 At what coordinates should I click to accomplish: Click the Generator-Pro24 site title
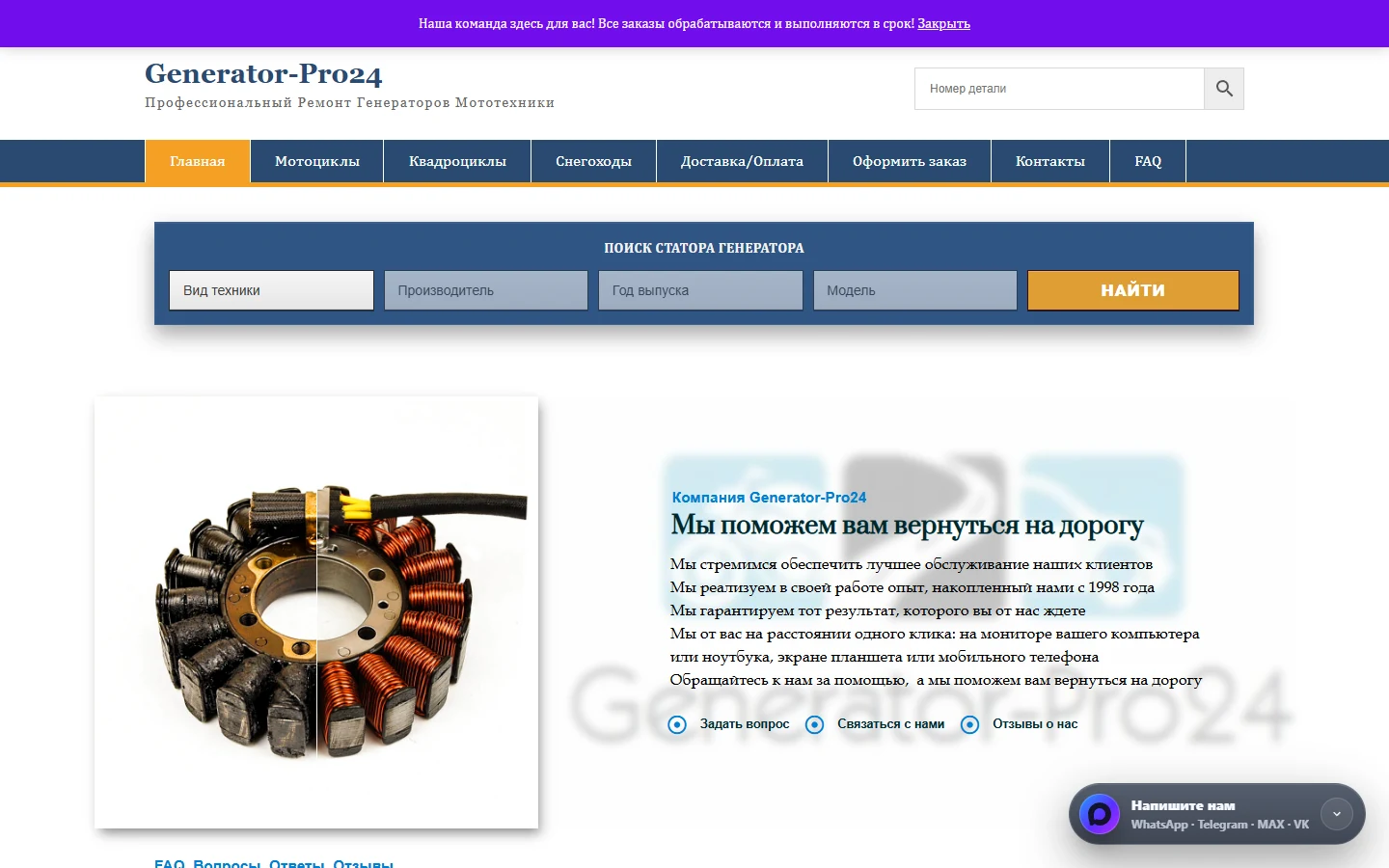pos(263,73)
